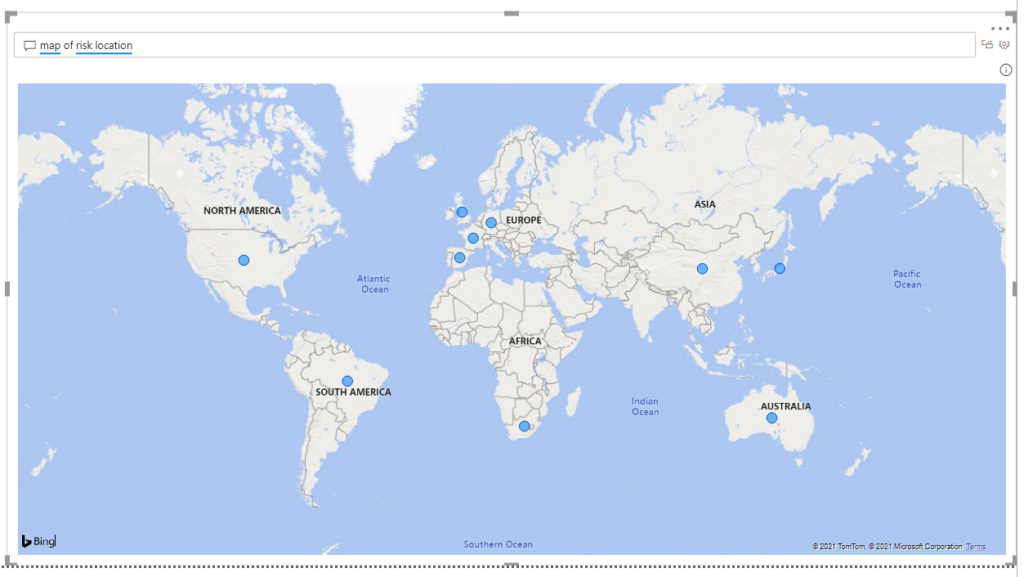This screenshot has height=577, width=1024.
Task: Click the Q&A settings gear icon
Action: [x=1005, y=45]
